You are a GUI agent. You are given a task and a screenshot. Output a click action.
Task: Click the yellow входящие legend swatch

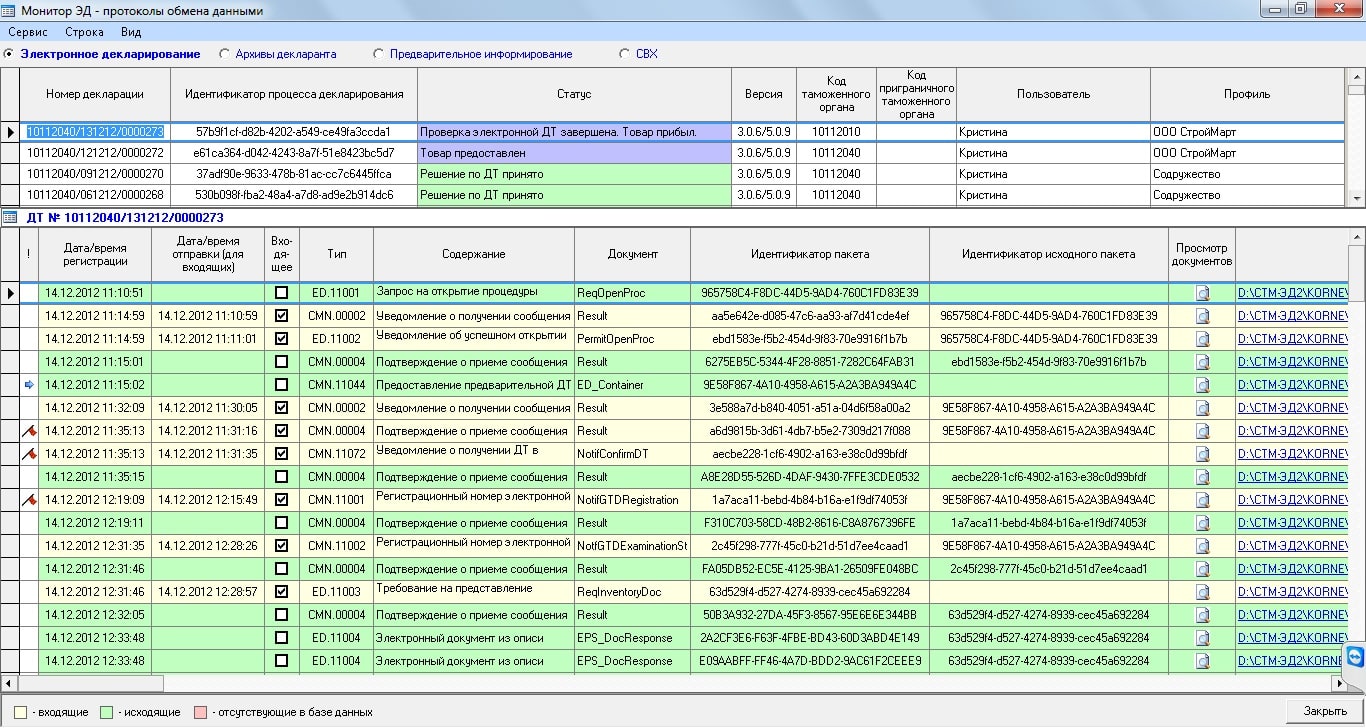(20, 712)
